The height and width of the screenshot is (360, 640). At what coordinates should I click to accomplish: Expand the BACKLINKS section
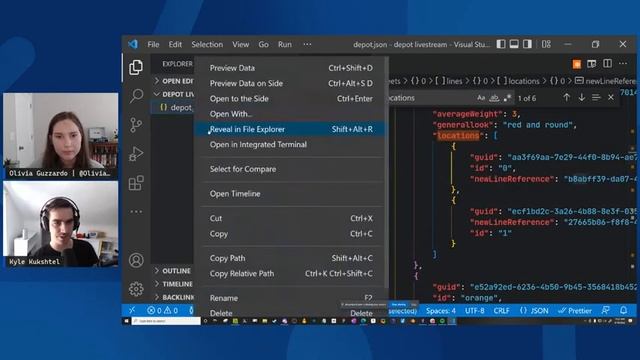tap(173, 297)
